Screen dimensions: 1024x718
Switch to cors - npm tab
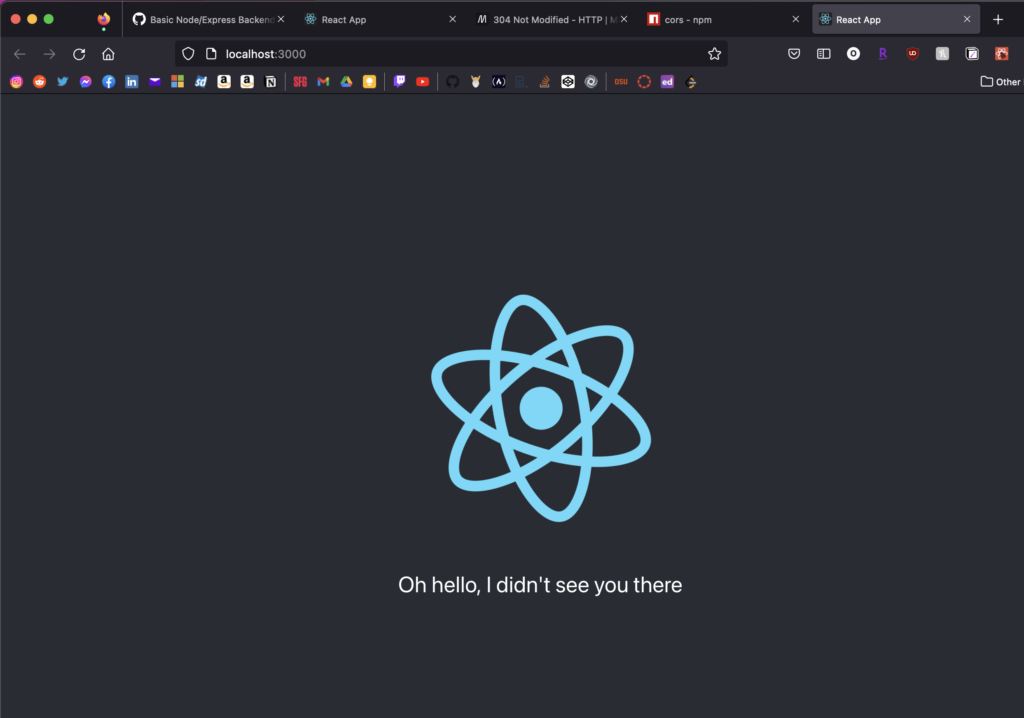coord(725,20)
